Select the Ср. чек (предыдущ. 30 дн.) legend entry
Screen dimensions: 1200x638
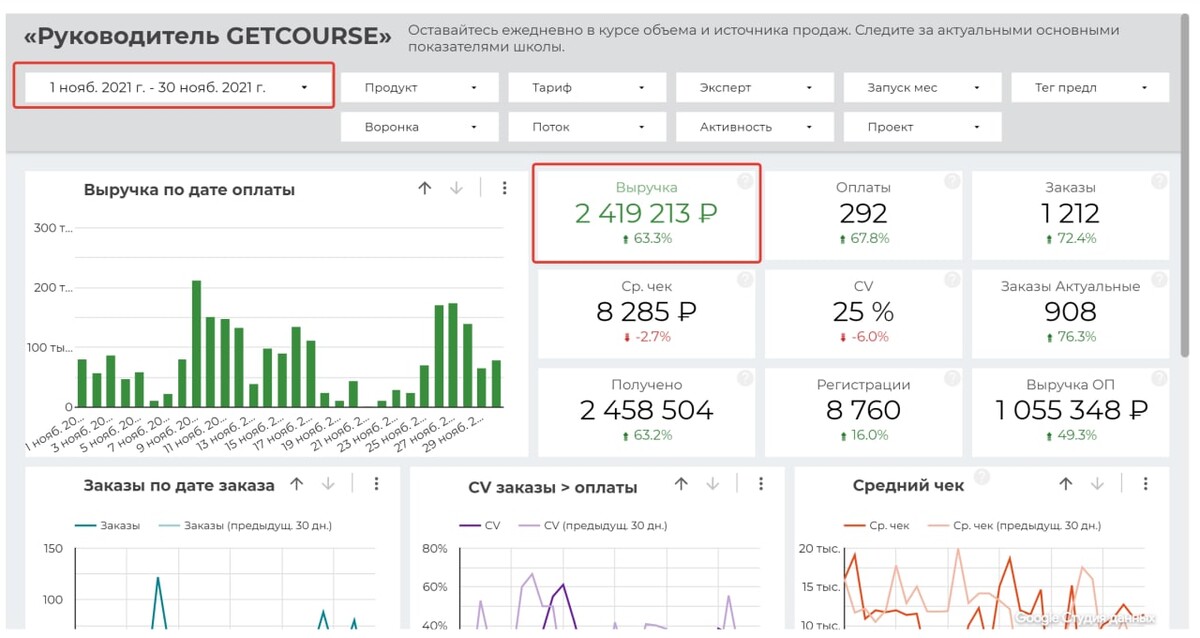click(1015, 525)
